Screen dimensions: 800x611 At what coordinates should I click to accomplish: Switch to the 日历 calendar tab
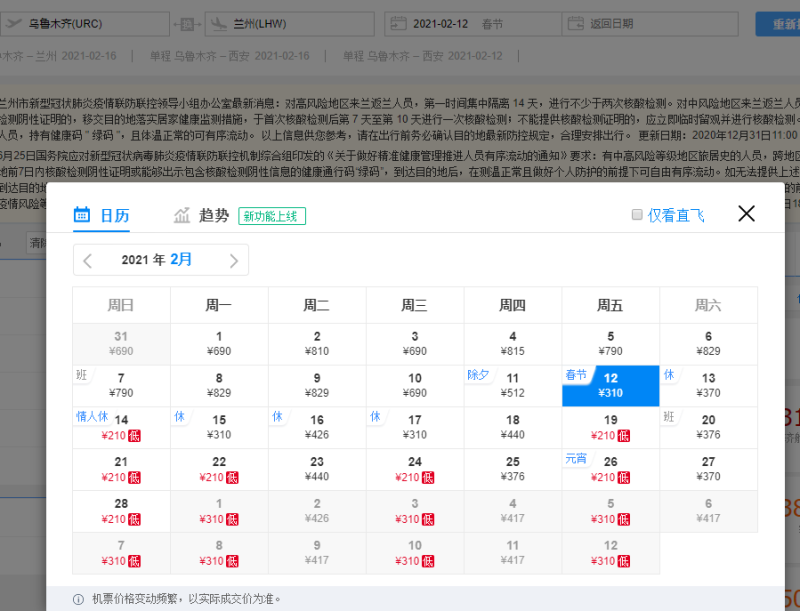tap(101, 215)
